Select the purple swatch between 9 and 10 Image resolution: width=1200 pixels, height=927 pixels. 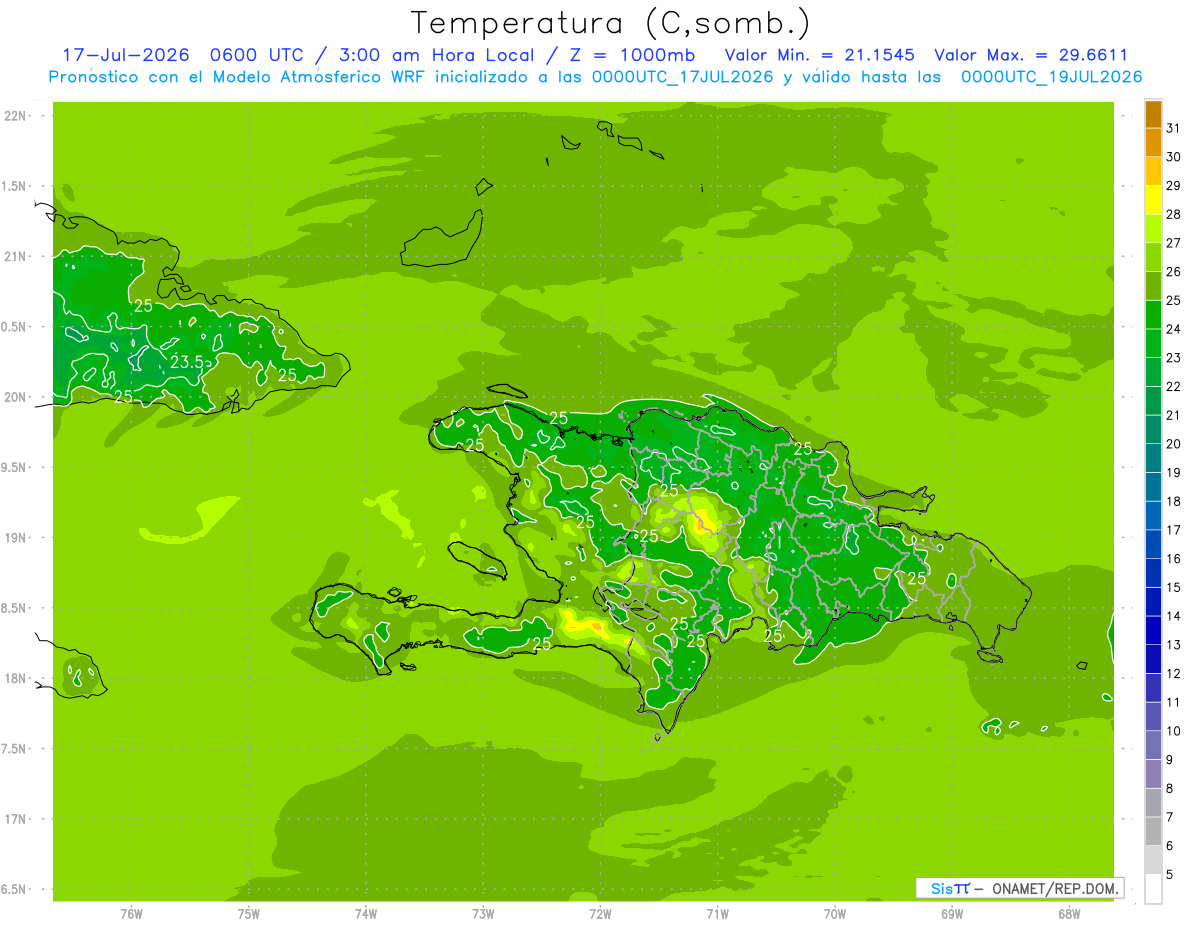pyautogui.click(x=1153, y=746)
